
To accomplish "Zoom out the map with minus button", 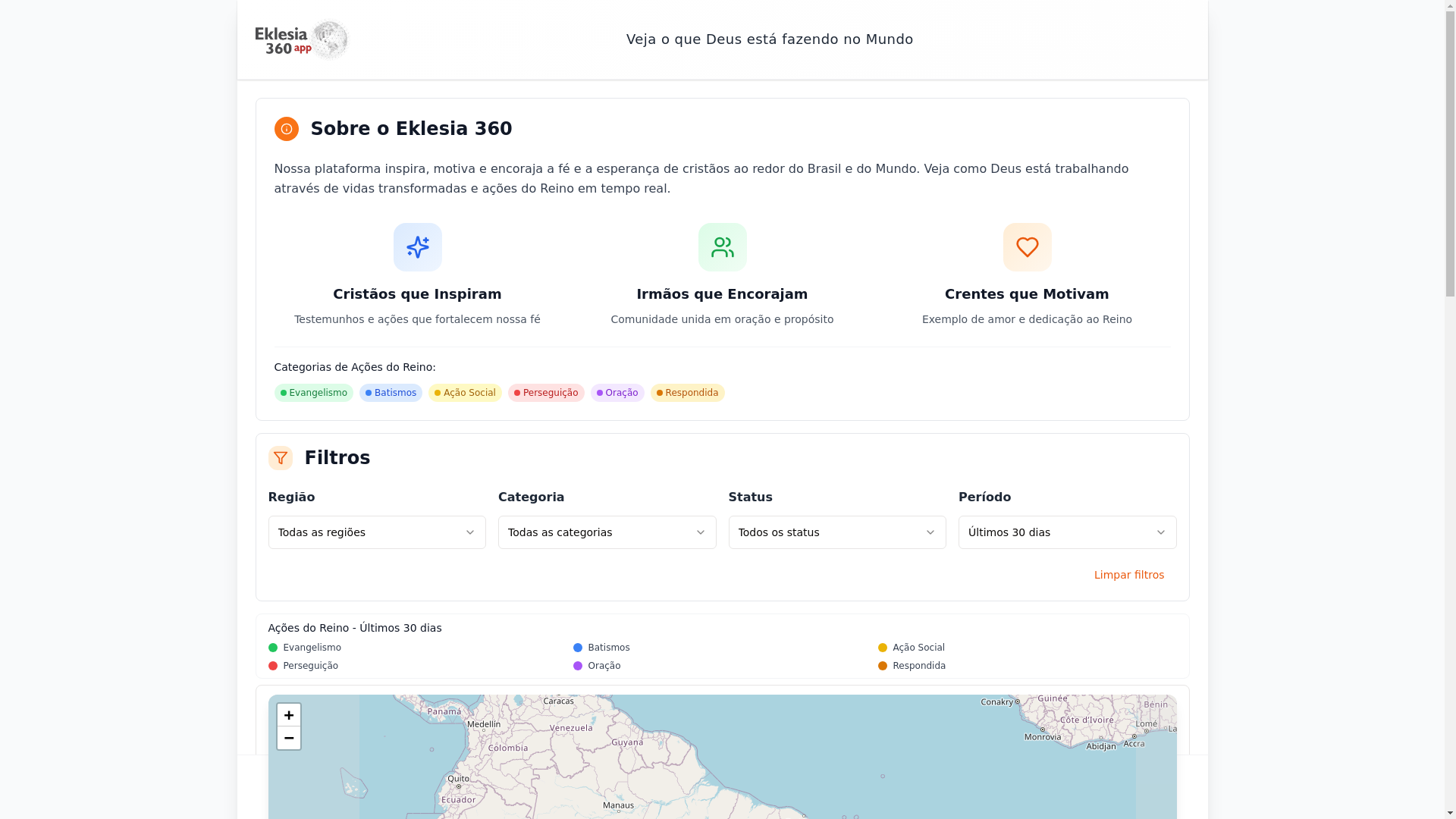I will click(289, 738).
